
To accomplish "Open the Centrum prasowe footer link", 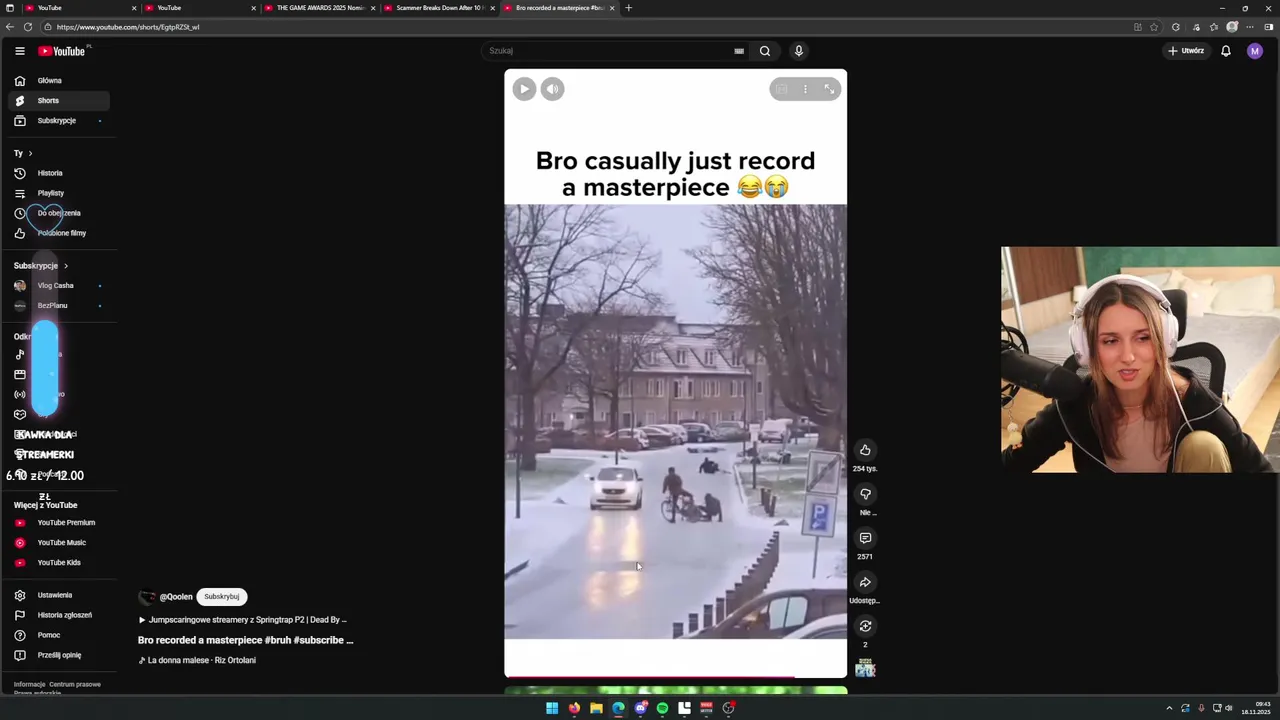I will coord(75,685).
